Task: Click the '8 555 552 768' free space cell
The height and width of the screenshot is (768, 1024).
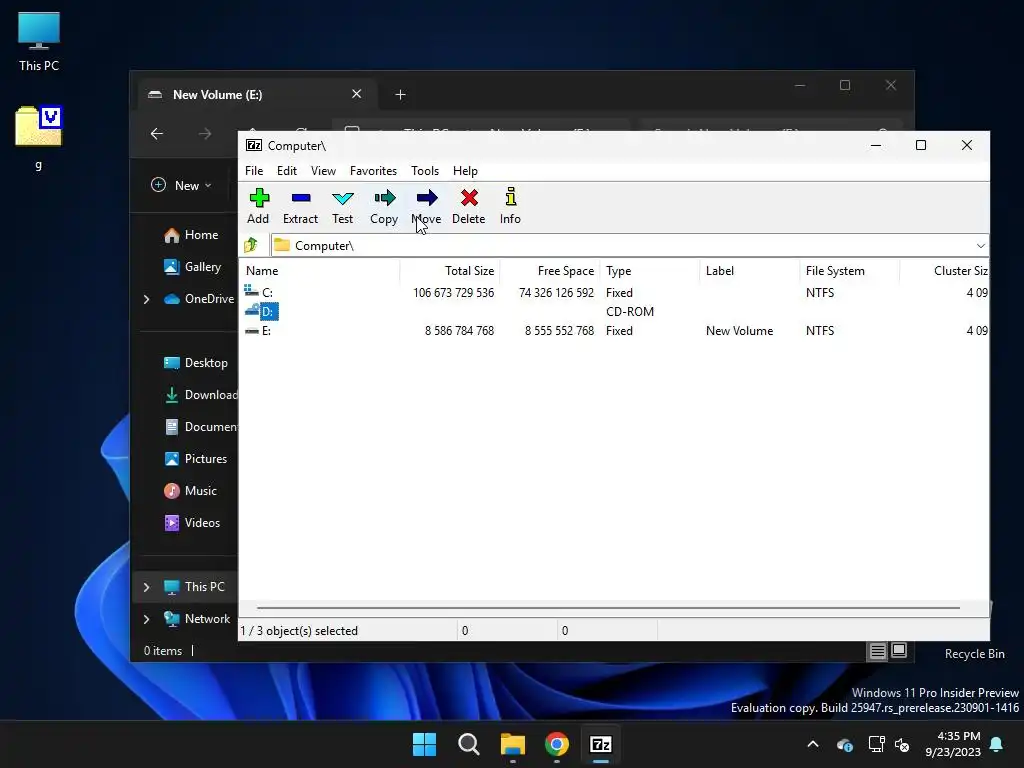Action: (559, 330)
